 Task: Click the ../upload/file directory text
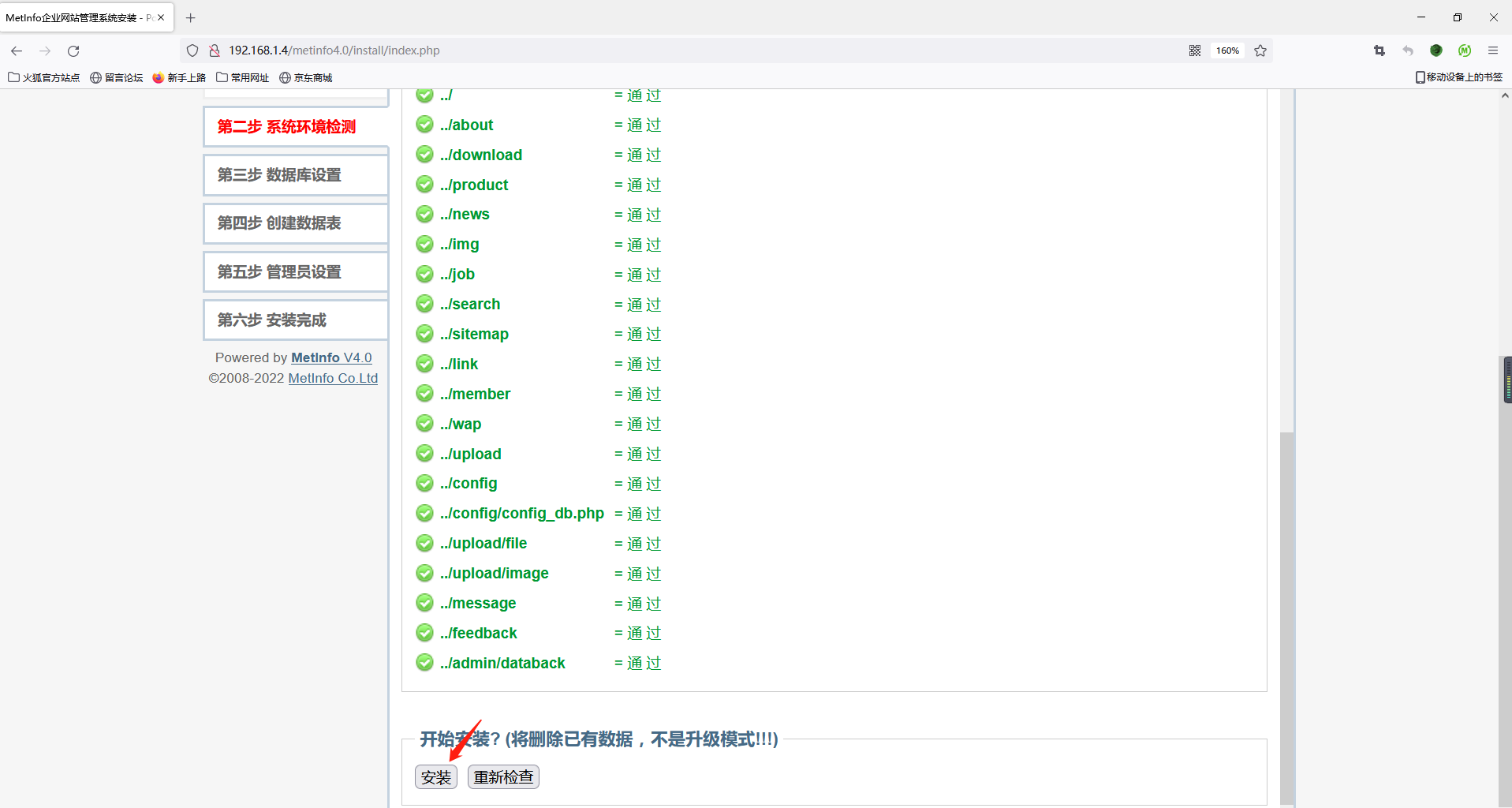point(483,544)
